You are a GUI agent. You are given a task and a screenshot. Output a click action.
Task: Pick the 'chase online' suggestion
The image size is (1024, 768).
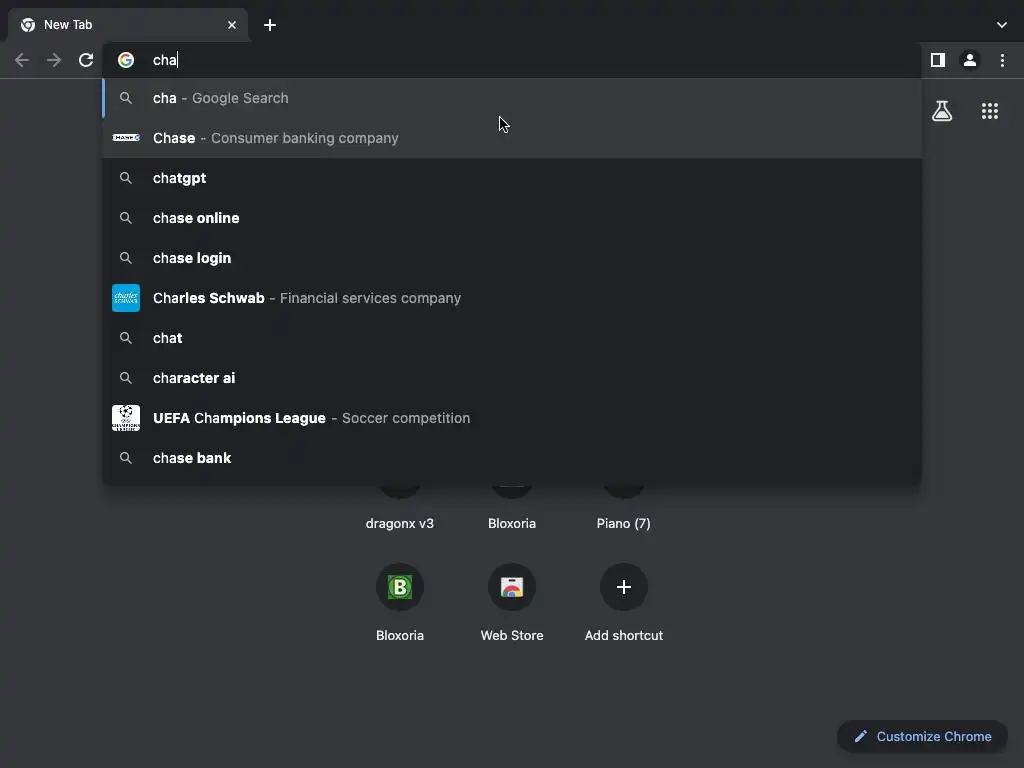(x=512, y=218)
